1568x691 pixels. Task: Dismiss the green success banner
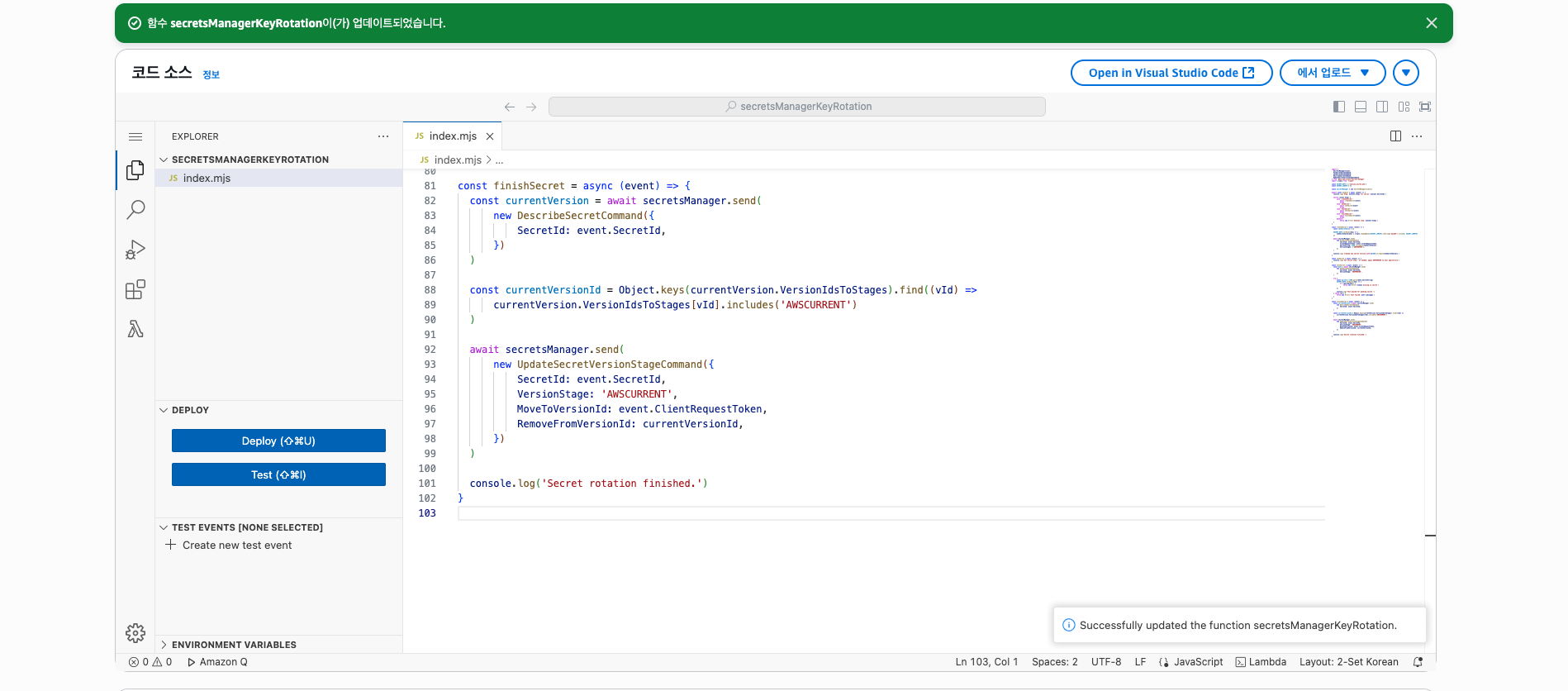[x=1432, y=23]
